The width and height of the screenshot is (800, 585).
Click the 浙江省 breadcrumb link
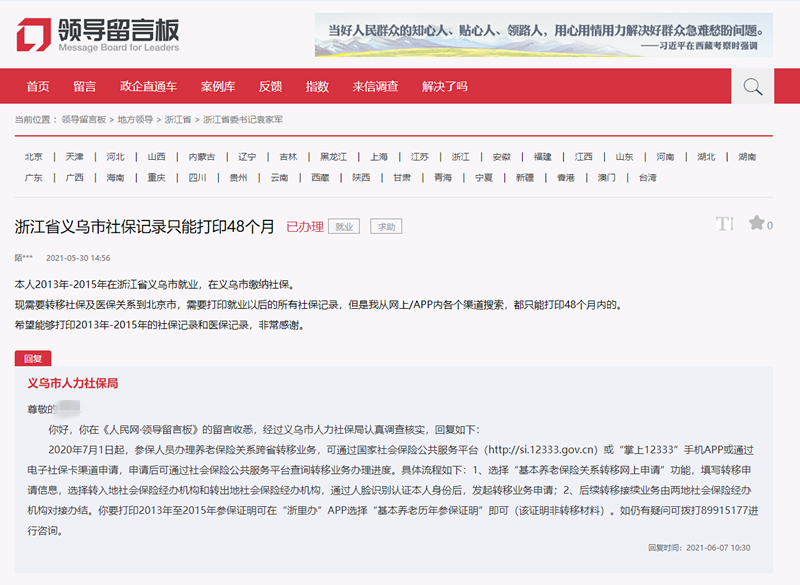(x=178, y=119)
